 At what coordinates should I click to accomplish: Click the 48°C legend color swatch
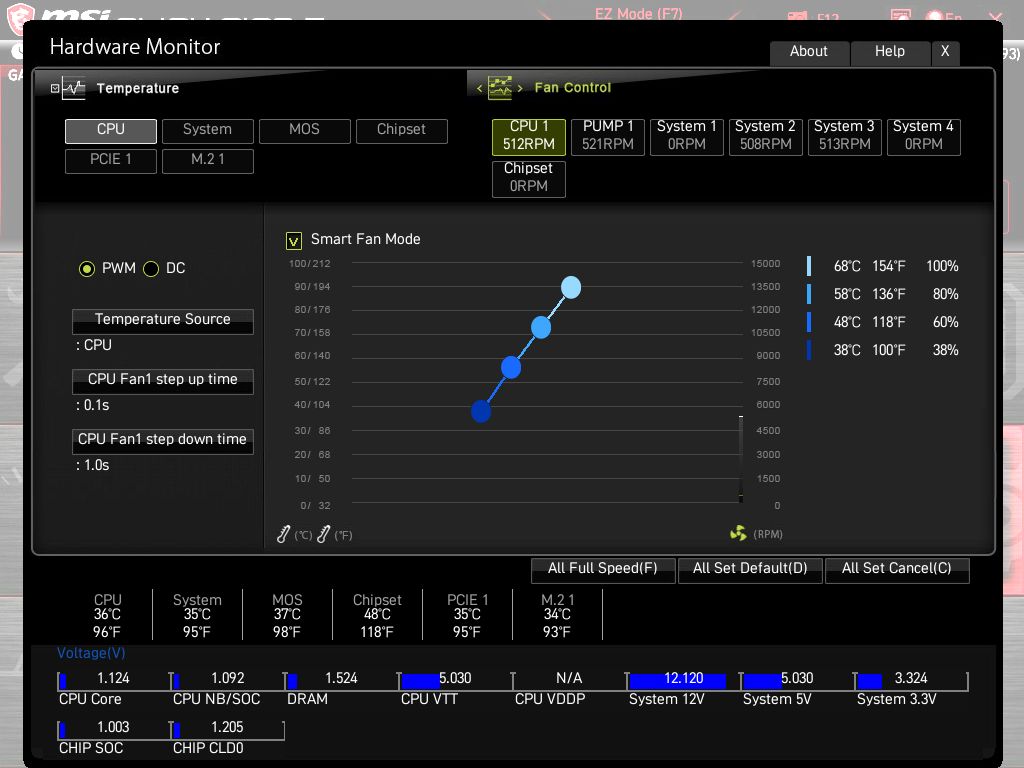click(x=809, y=322)
